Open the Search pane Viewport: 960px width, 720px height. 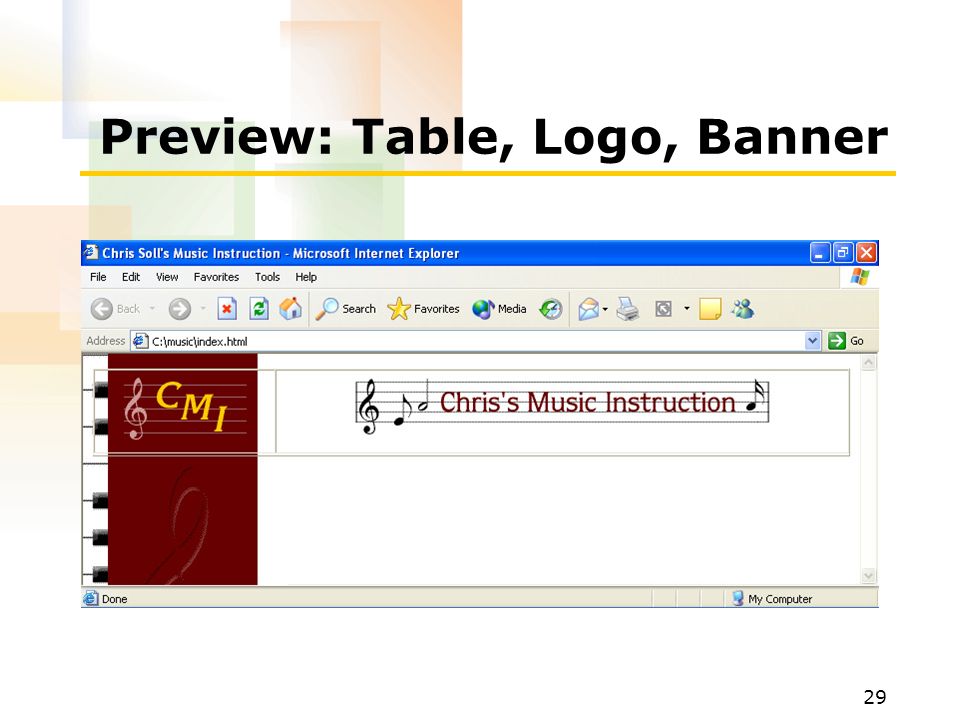click(x=346, y=309)
